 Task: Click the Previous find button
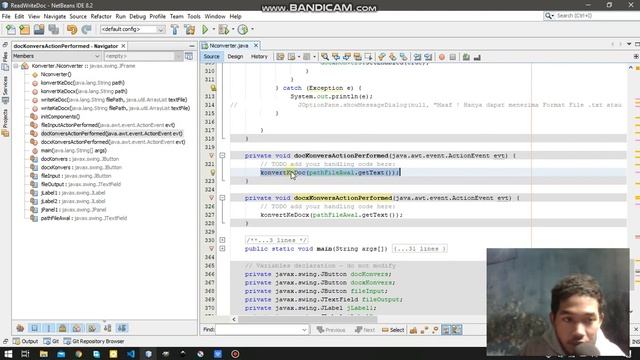click(x=331, y=330)
